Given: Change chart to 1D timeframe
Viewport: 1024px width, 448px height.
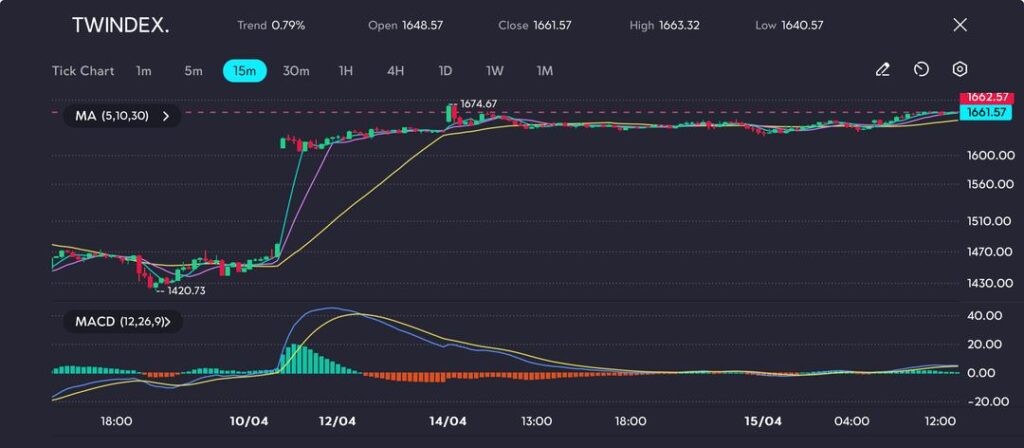Looking at the screenshot, I should (x=445, y=71).
